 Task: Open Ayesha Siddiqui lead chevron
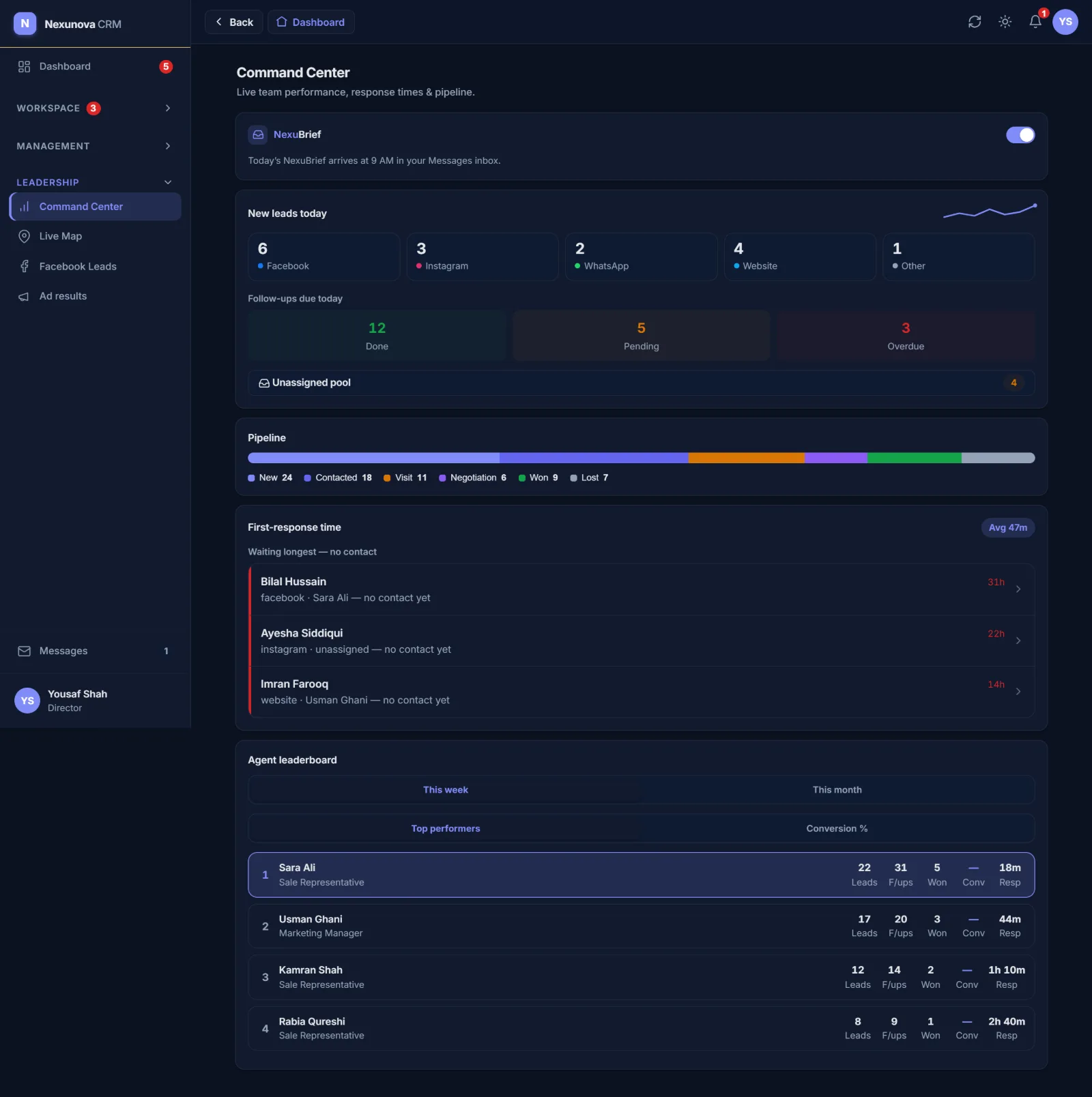(x=1018, y=641)
